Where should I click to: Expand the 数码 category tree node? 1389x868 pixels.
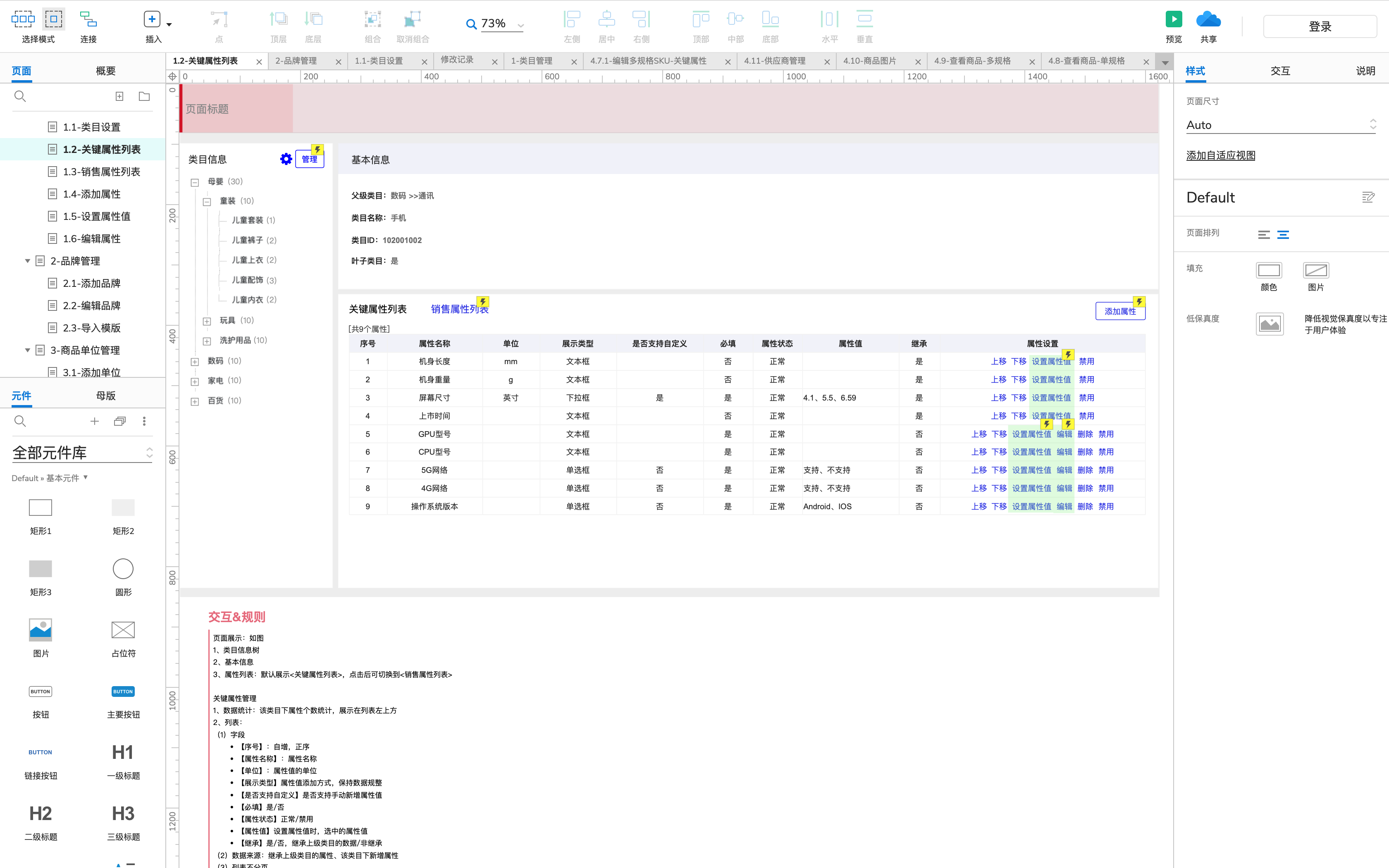click(195, 362)
